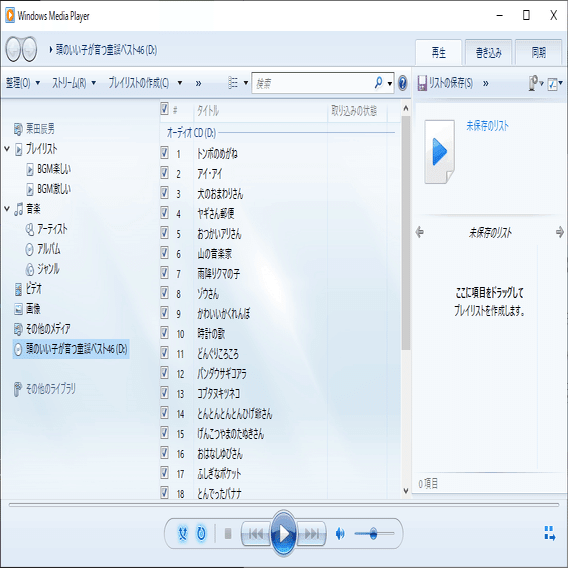Switch to the 同期 tab
The image size is (568, 568).
click(x=538, y=53)
